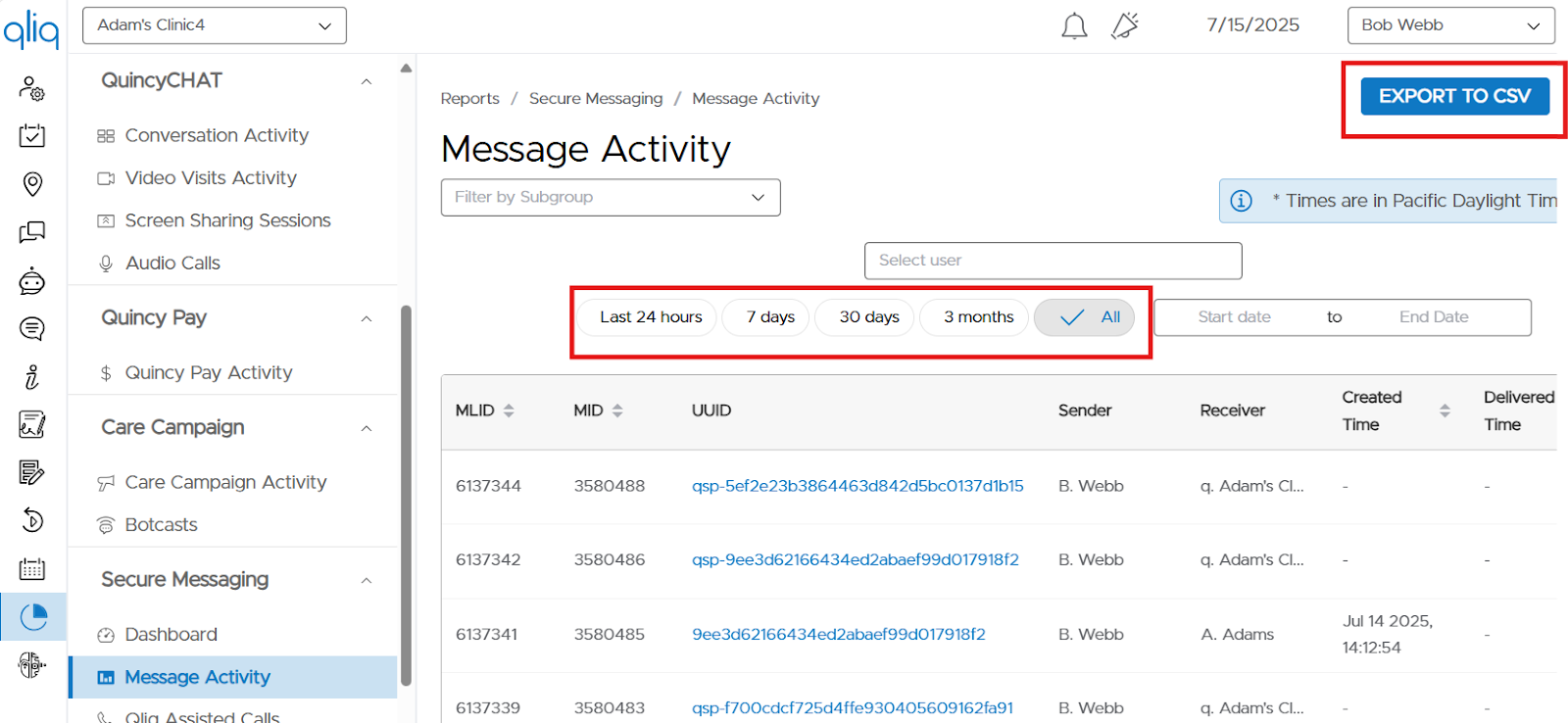Screen dimensions: 1568x723
Task: Open the edit notes sidebar icon
Action: [x=32, y=472]
